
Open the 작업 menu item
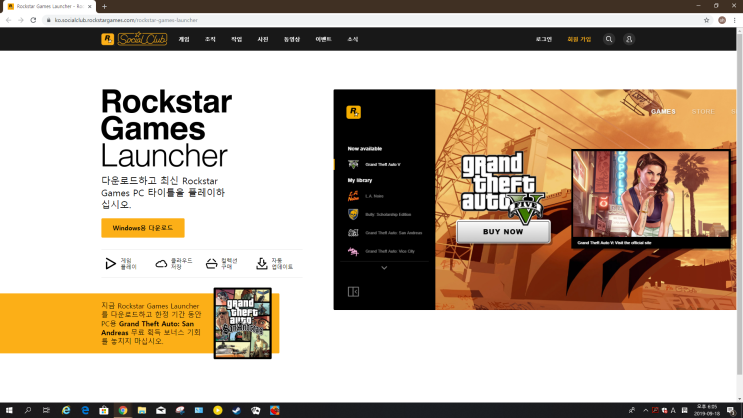coord(236,39)
